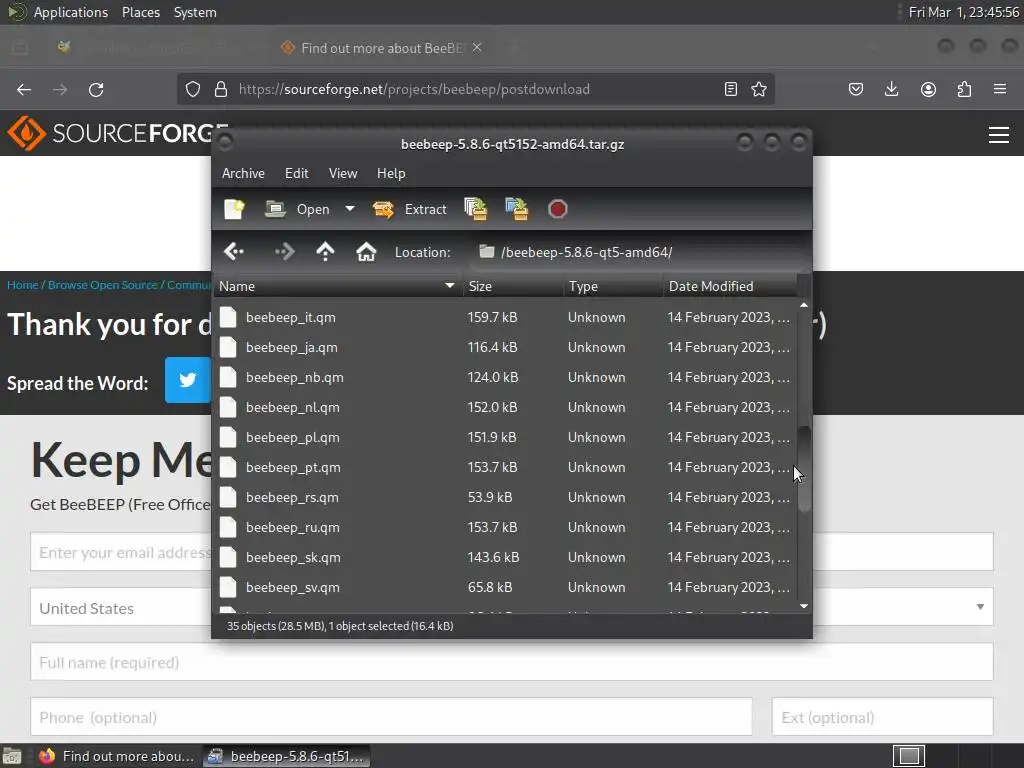The height and width of the screenshot is (768, 1024).
Task: Open the Firefox Downloads panel
Action: click(x=891, y=89)
